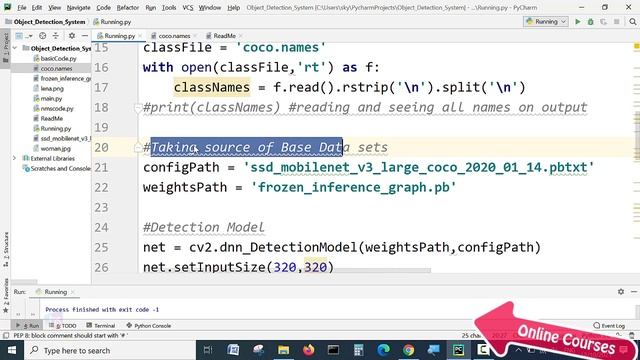Start debugging with the bug icon
Image resolution: width=640 pixels, height=360 pixels.
[x=591, y=22]
